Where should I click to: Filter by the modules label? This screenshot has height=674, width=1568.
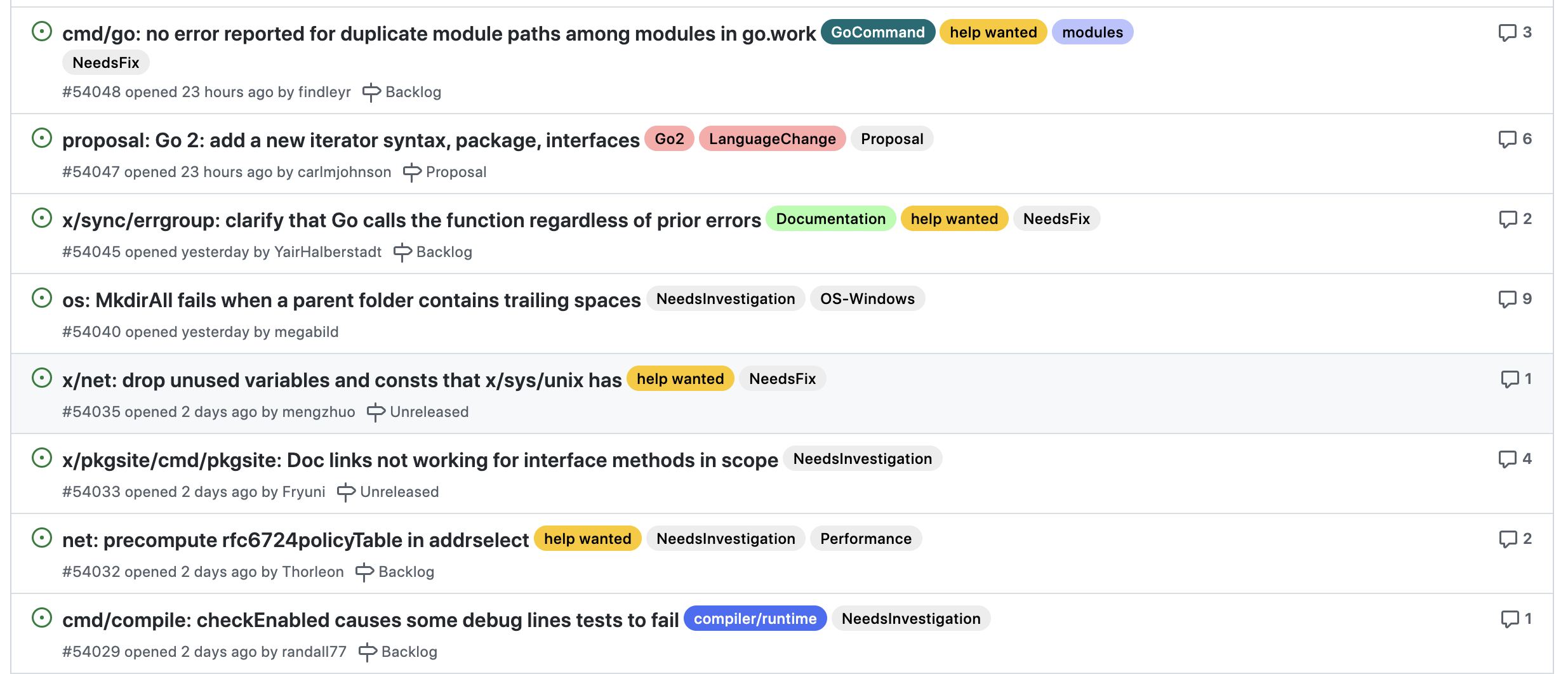click(x=1093, y=32)
